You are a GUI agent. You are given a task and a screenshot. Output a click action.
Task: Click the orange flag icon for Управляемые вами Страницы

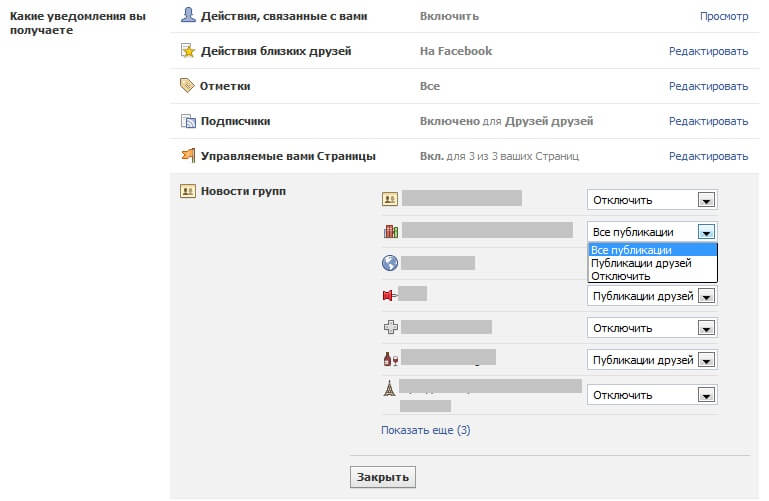[x=187, y=156]
